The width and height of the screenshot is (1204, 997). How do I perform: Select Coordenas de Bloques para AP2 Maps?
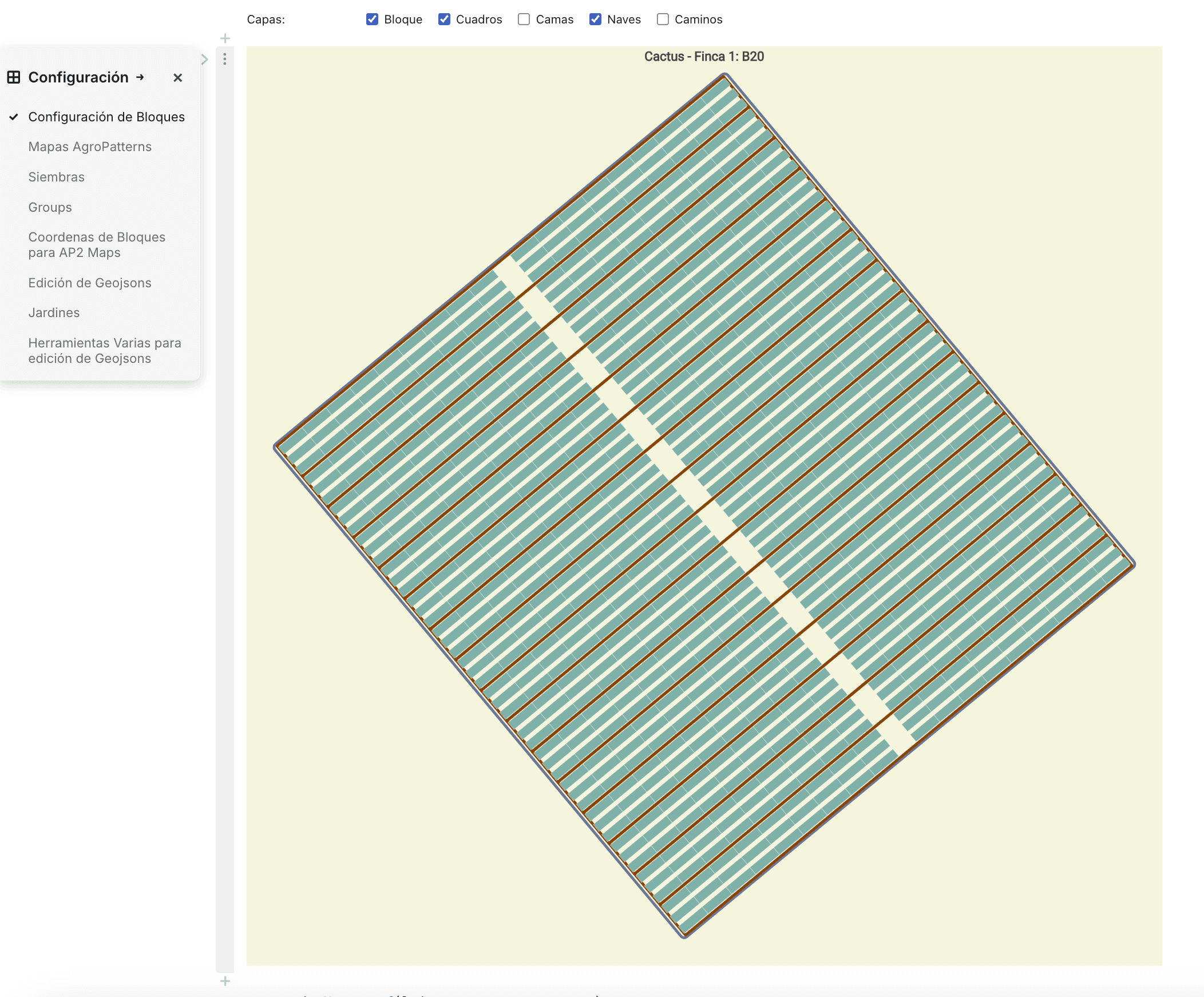[x=96, y=245]
